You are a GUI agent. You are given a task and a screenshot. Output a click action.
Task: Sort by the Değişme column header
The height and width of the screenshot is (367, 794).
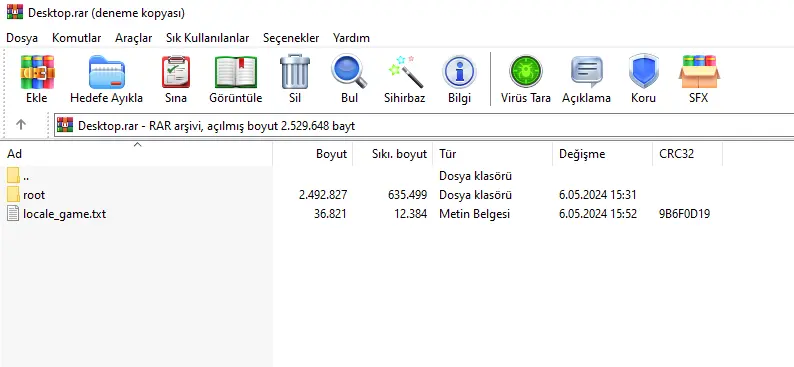(x=603, y=154)
